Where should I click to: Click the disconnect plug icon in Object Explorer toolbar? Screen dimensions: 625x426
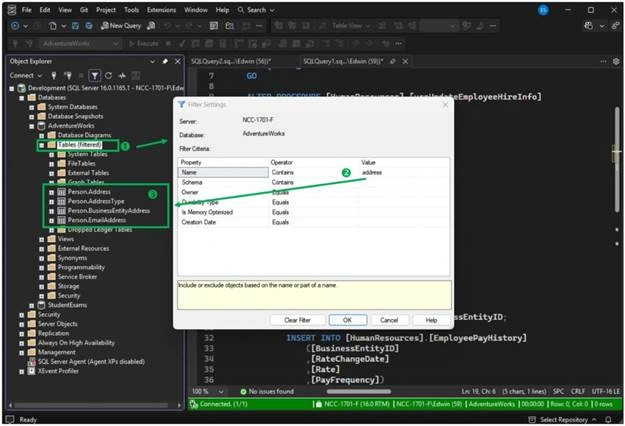[68, 76]
